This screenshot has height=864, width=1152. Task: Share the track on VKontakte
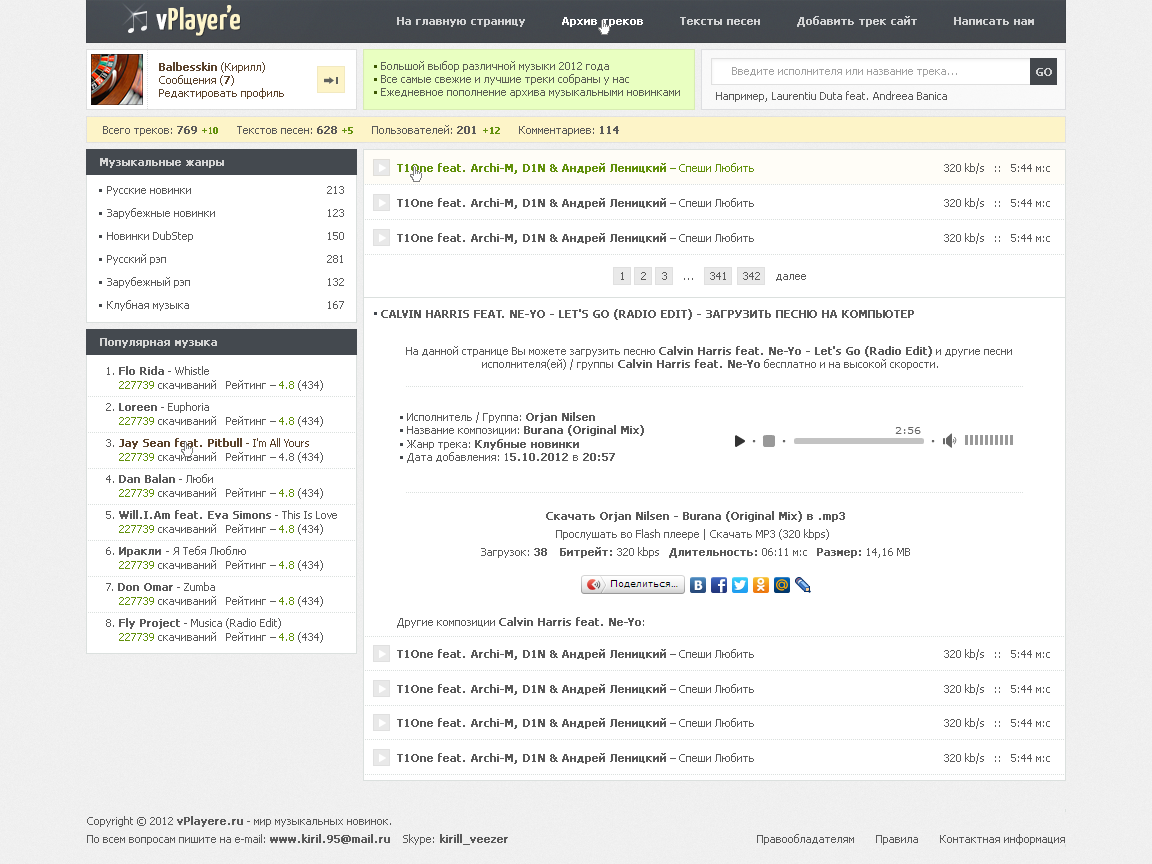click(698, 585)
